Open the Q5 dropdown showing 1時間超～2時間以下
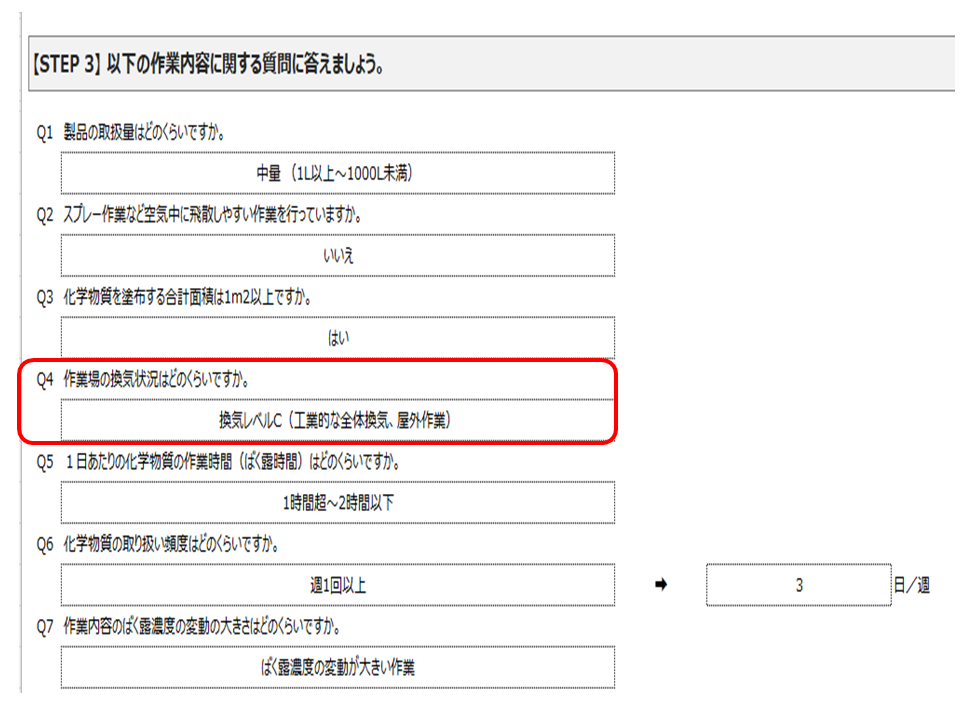The width and height of the screenshot is (960, 720). point(337,503)
